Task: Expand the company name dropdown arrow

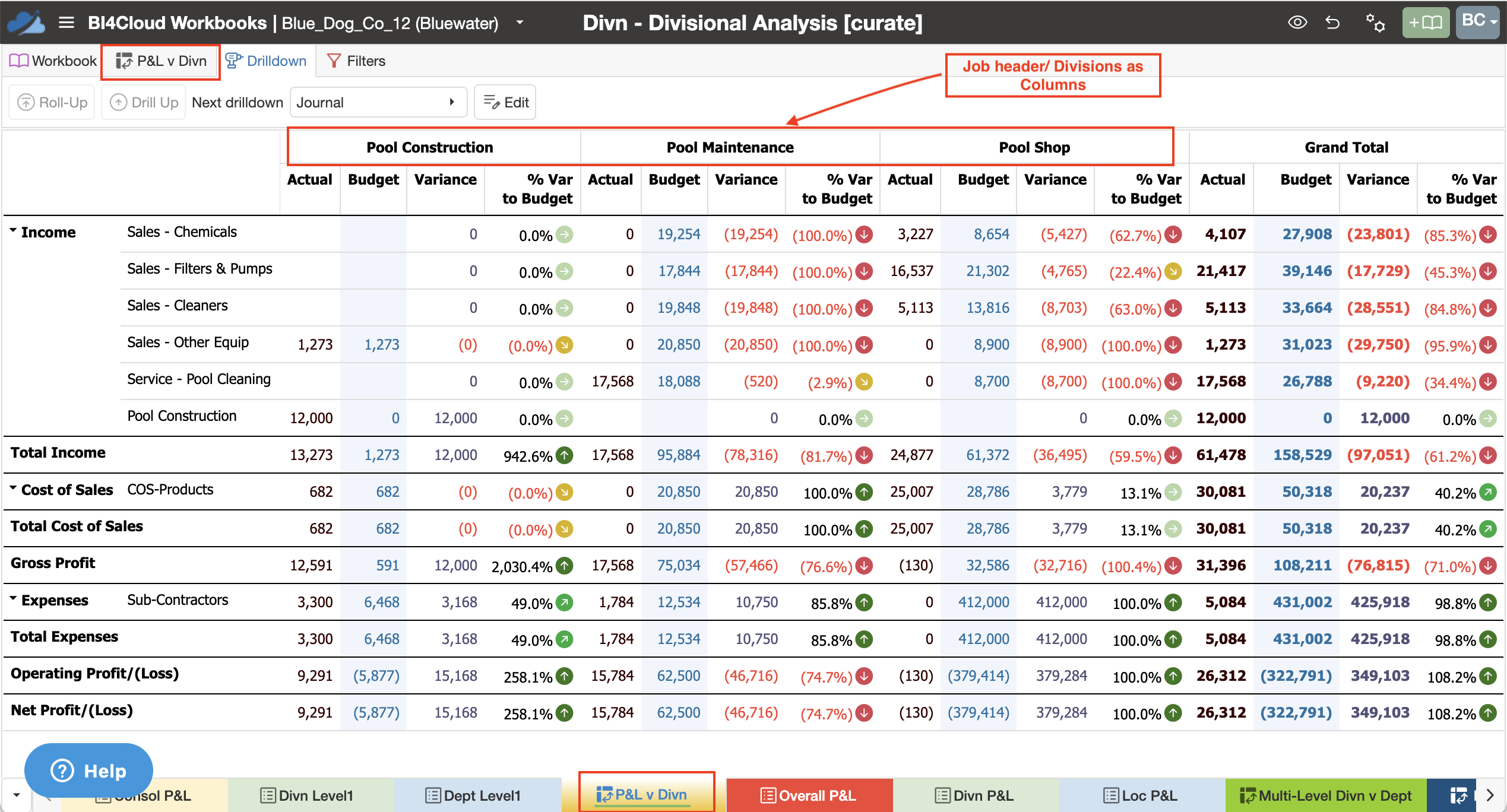Action: (x=520, y=23)
